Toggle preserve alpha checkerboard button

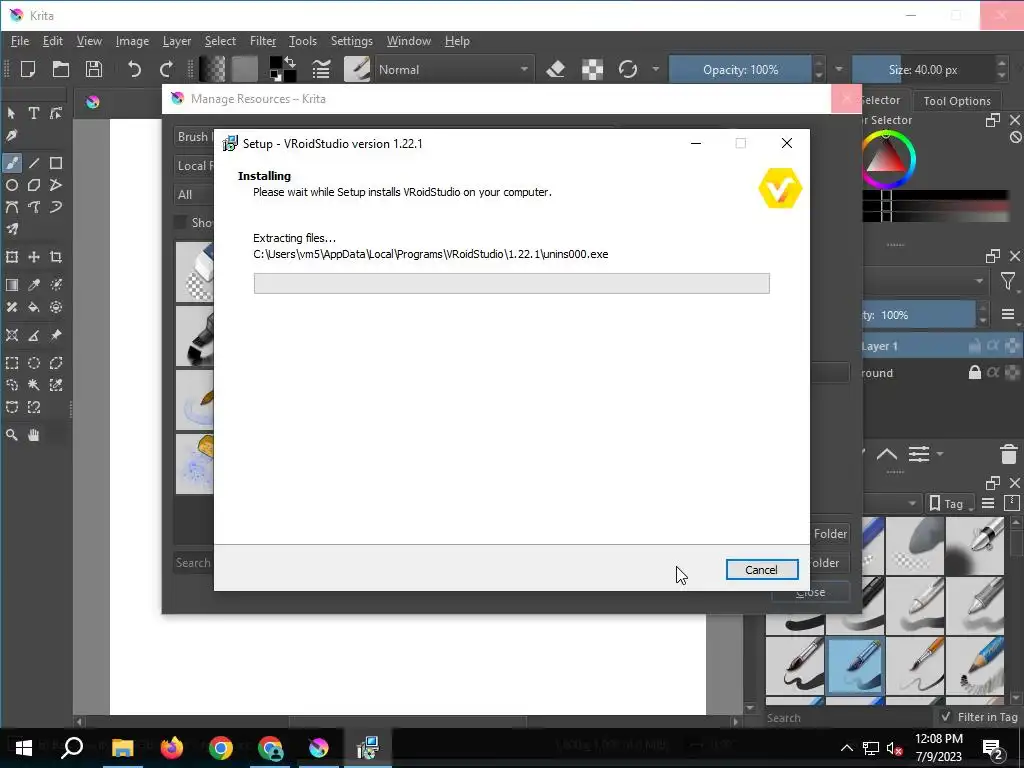pos(592,69)
